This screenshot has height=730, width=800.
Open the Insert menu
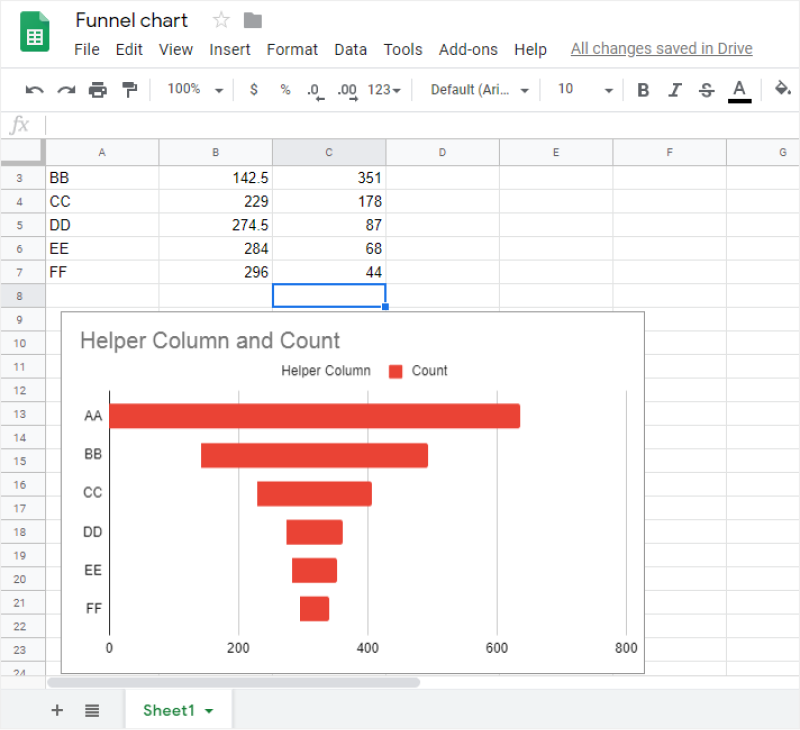pyautogui.click(x=230, y=49)
